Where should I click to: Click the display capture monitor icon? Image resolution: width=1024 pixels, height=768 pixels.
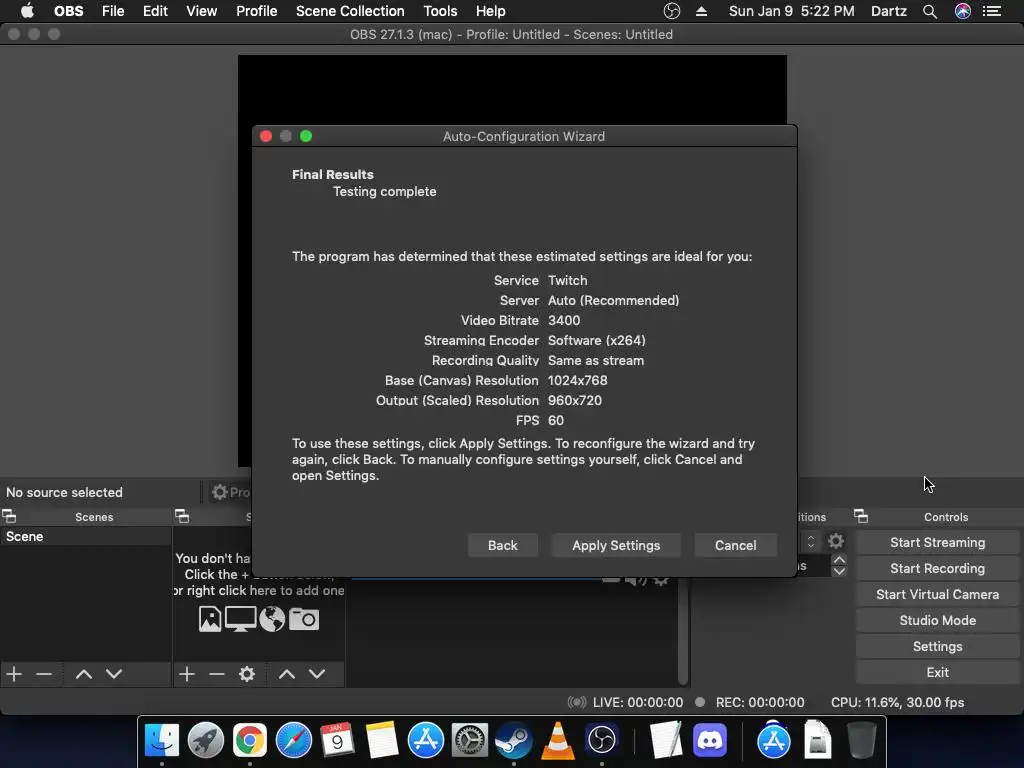(240, 619)
